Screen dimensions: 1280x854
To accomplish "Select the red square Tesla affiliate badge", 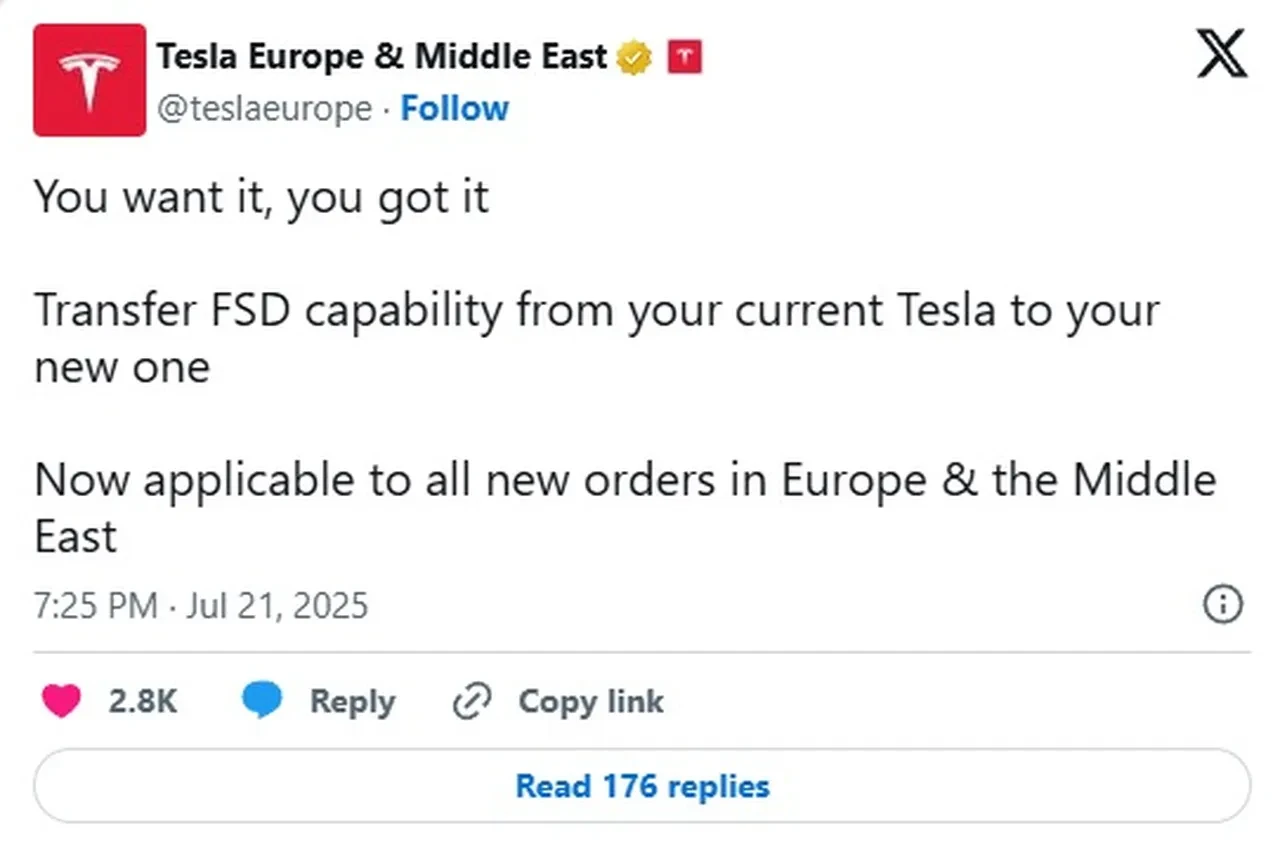I will point(684,57).
